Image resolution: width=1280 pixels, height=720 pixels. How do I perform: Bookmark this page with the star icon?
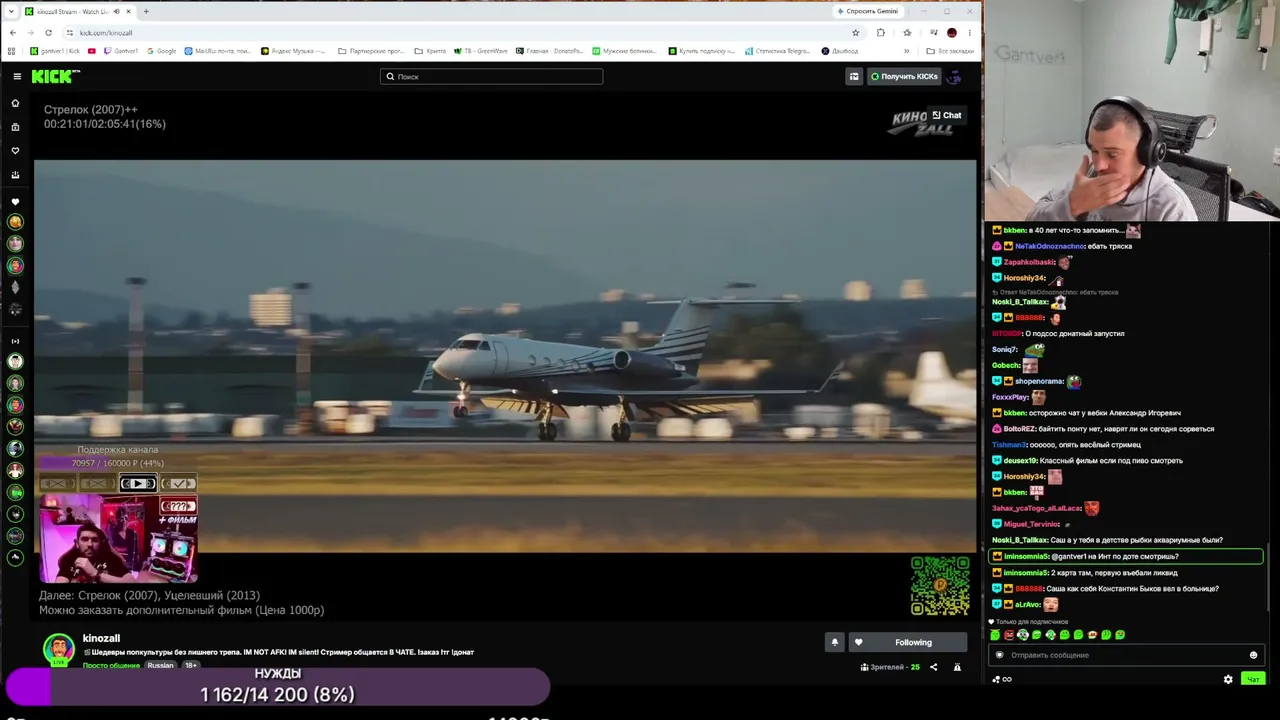coord(855,32)
